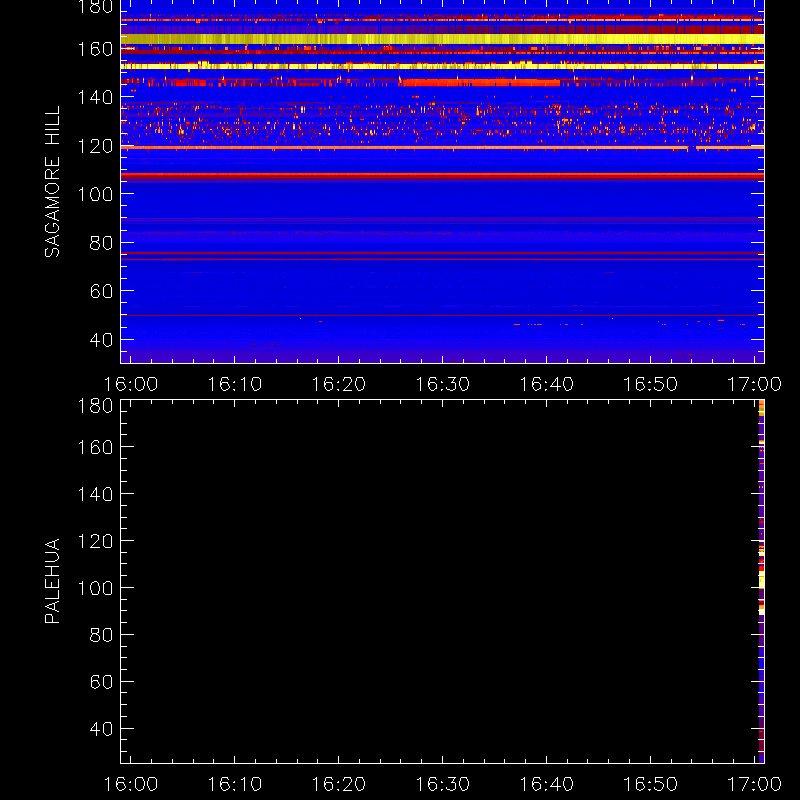The image size is (800, 800).
Task: Pick the 16:50 time label under Sagamore Hill plot
Action: tap(651, 384)
